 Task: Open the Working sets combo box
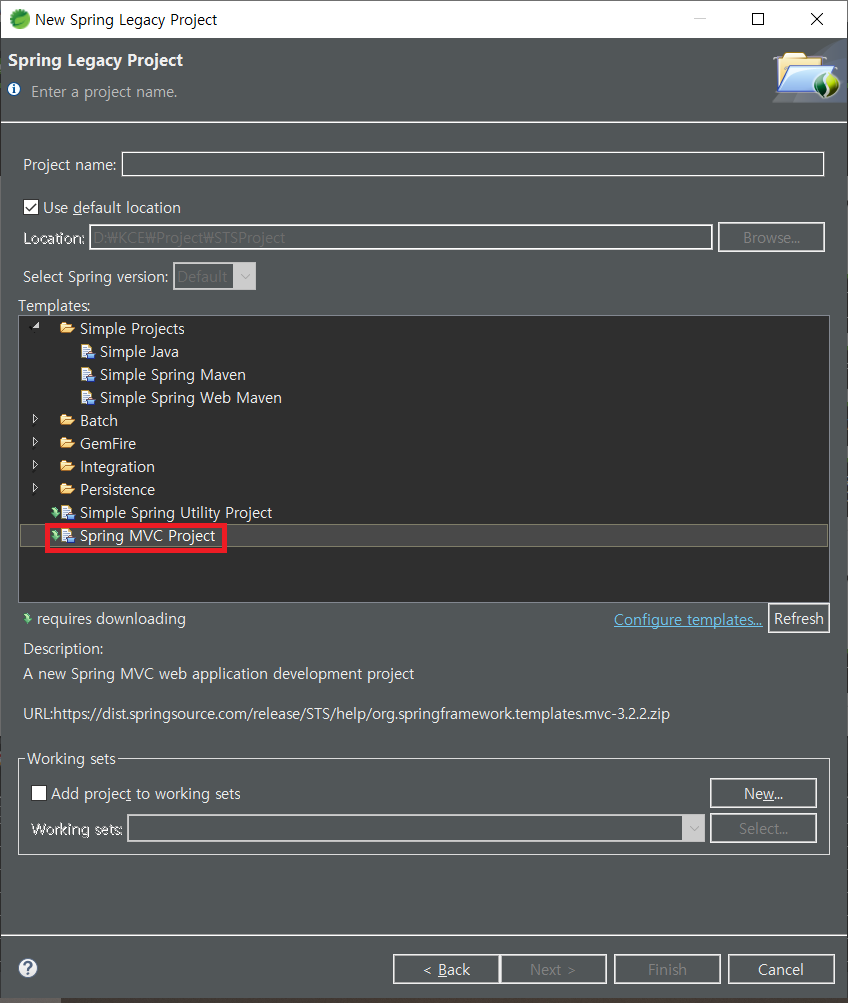coord(416,828)
